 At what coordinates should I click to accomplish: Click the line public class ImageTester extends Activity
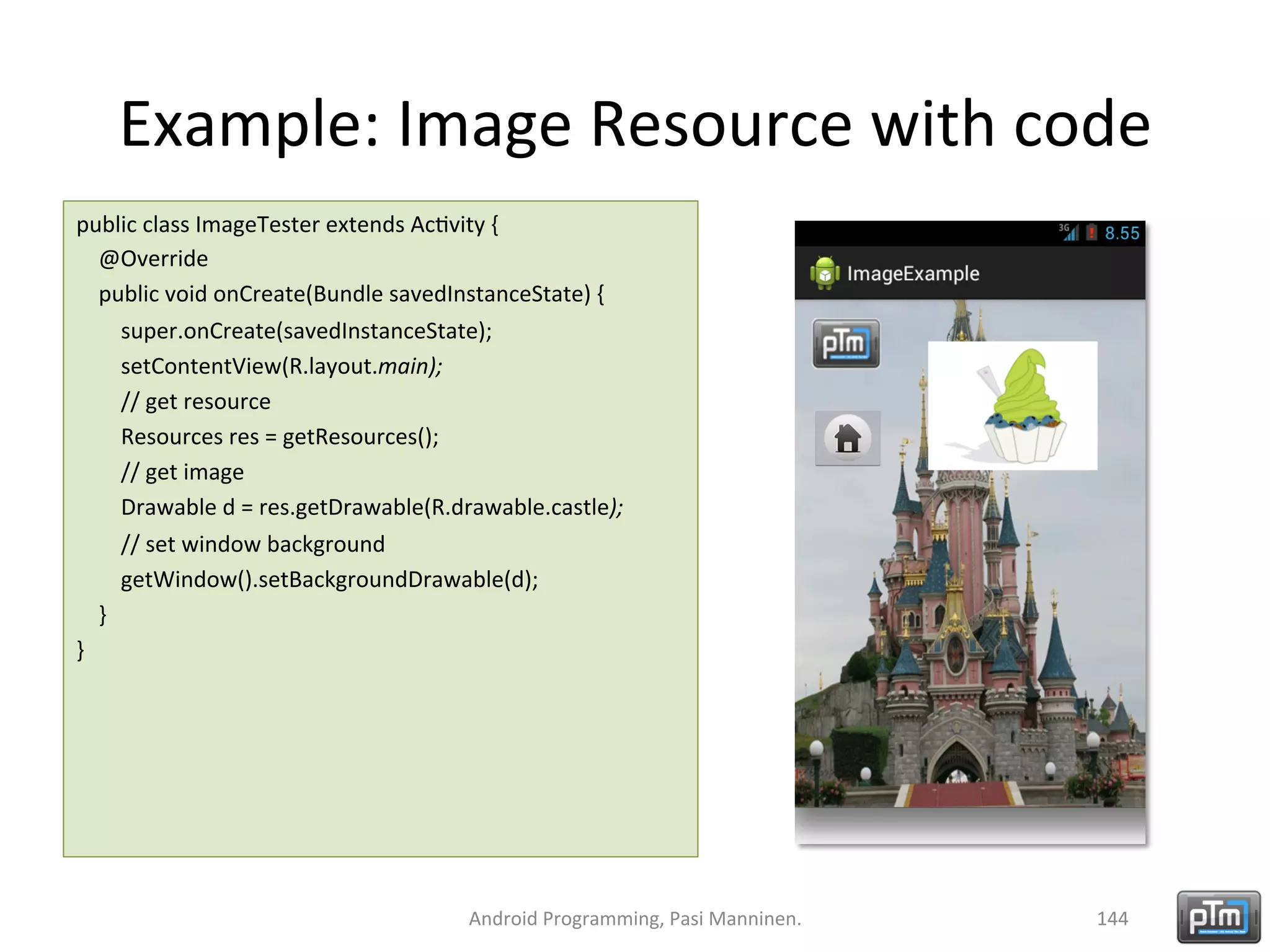pos(287,224)
